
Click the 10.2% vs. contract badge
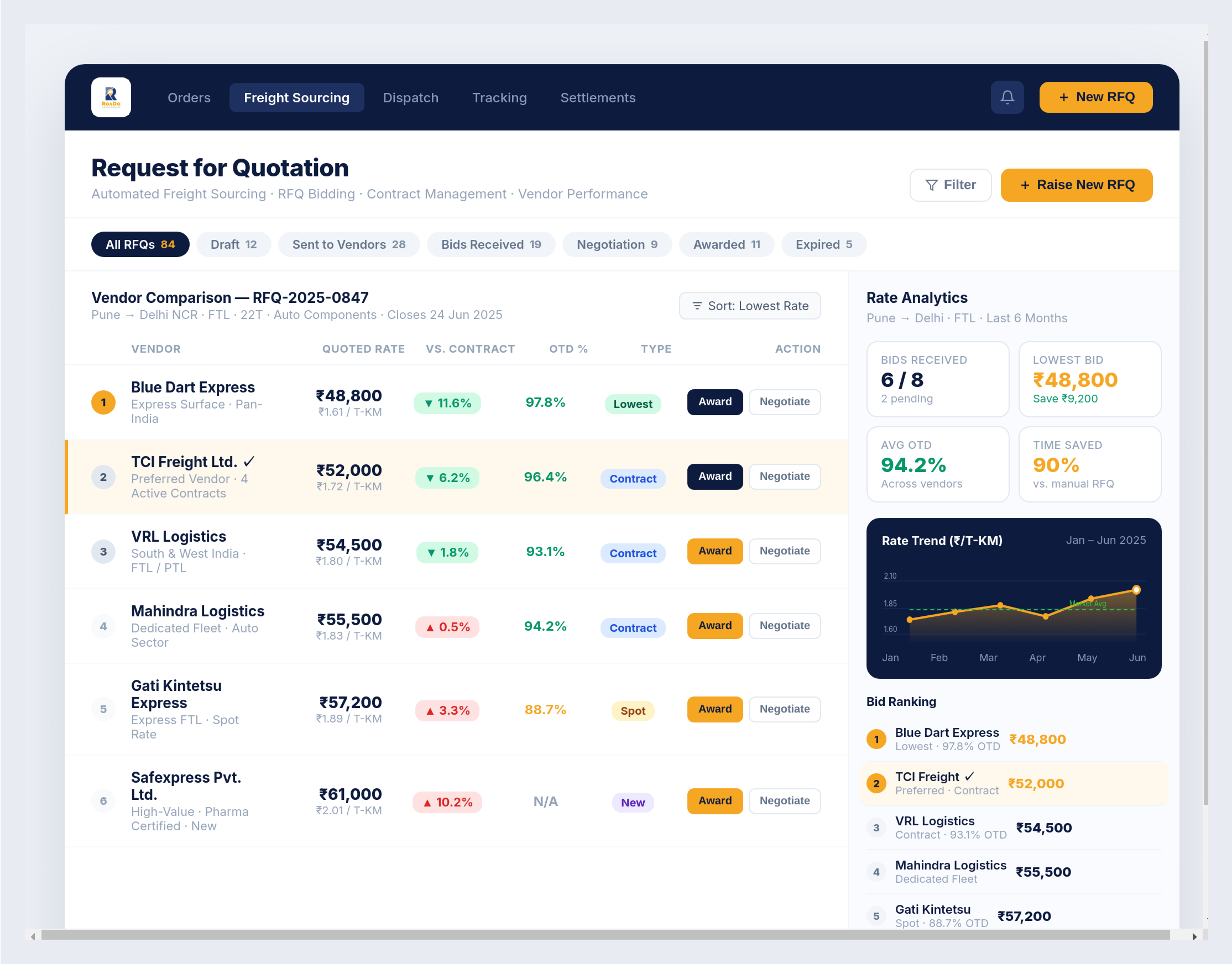[x=447, y=801]
